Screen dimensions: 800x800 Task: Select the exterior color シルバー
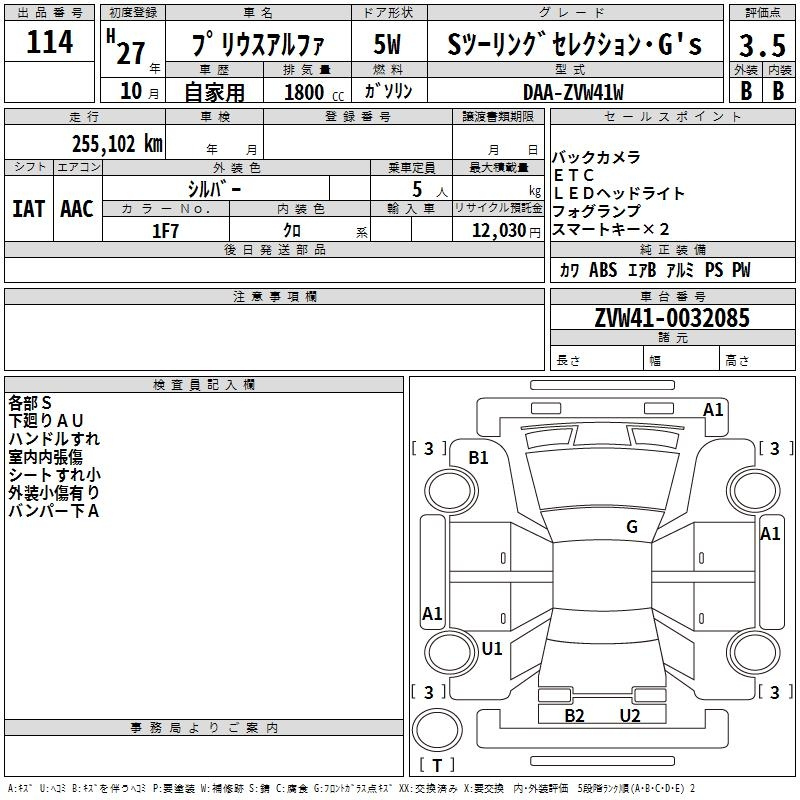click(x=214, y=189)
